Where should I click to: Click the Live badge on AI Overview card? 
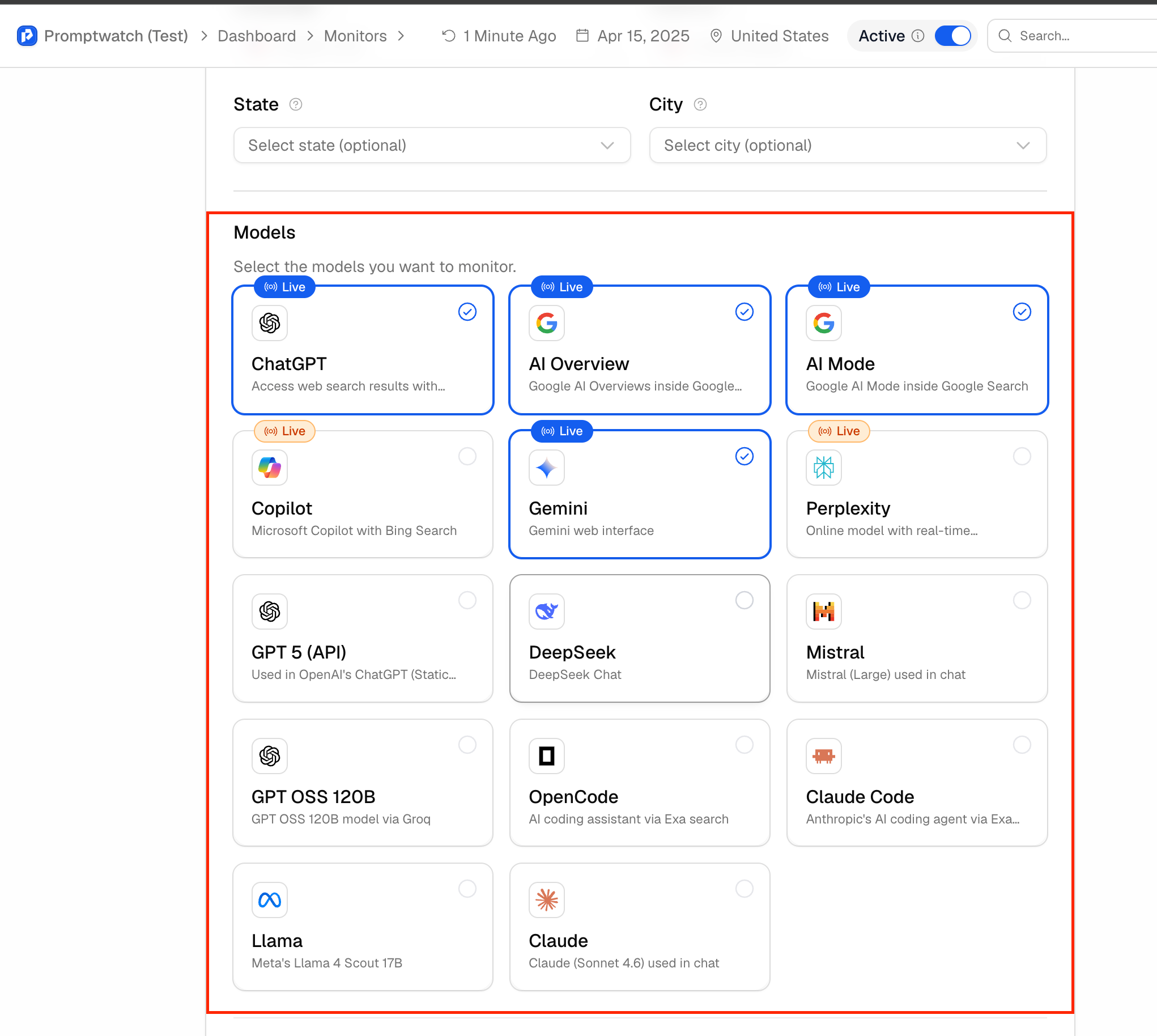point(562,287)
